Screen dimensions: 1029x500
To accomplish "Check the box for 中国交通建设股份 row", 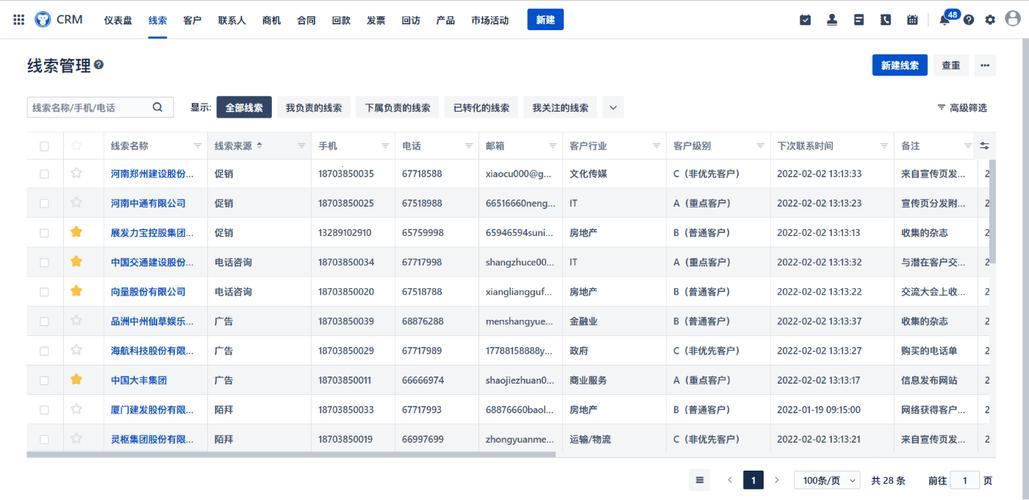I will [x=44, y=262].
